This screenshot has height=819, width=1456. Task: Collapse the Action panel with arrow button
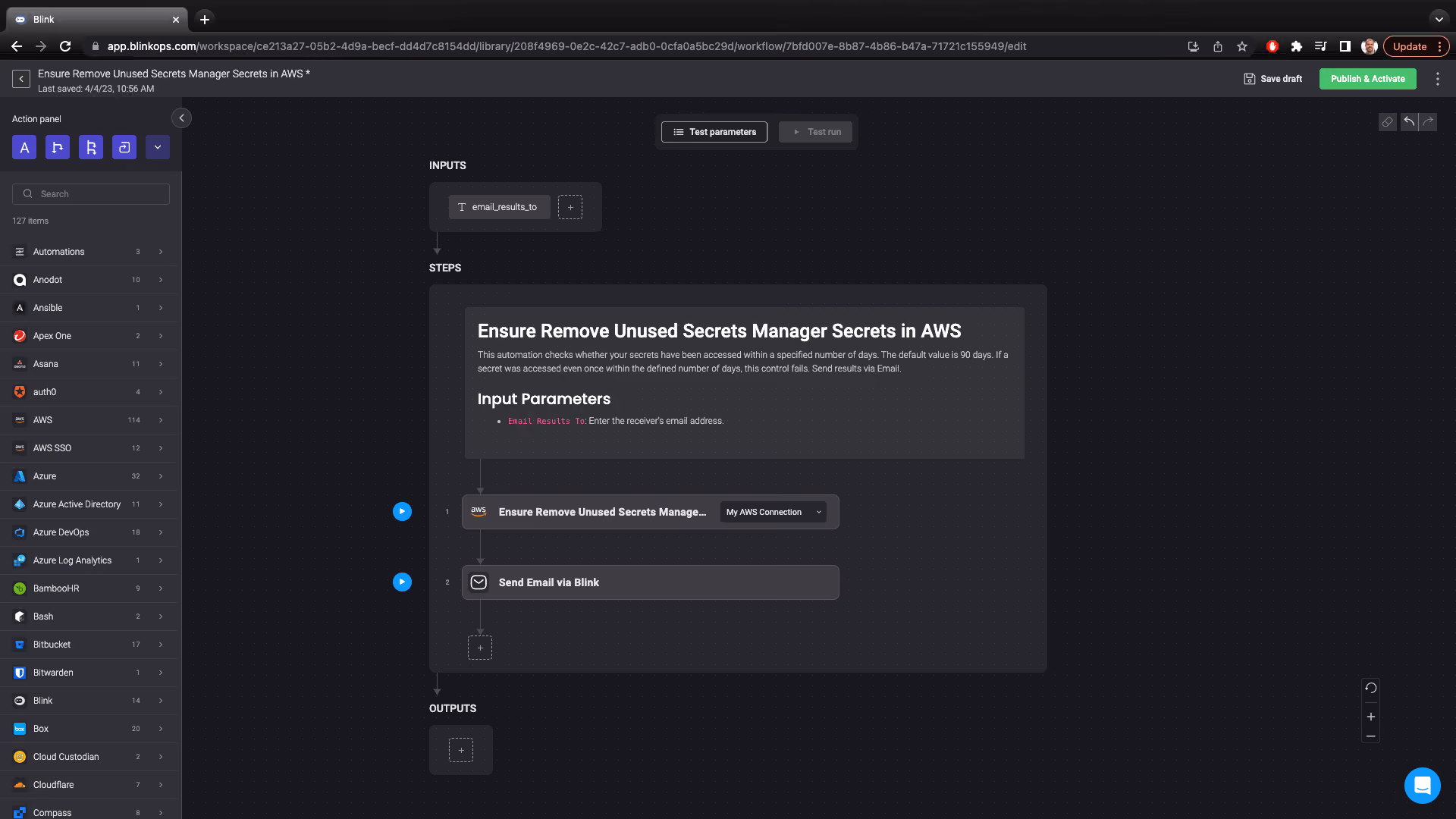(x=181, y=118)
